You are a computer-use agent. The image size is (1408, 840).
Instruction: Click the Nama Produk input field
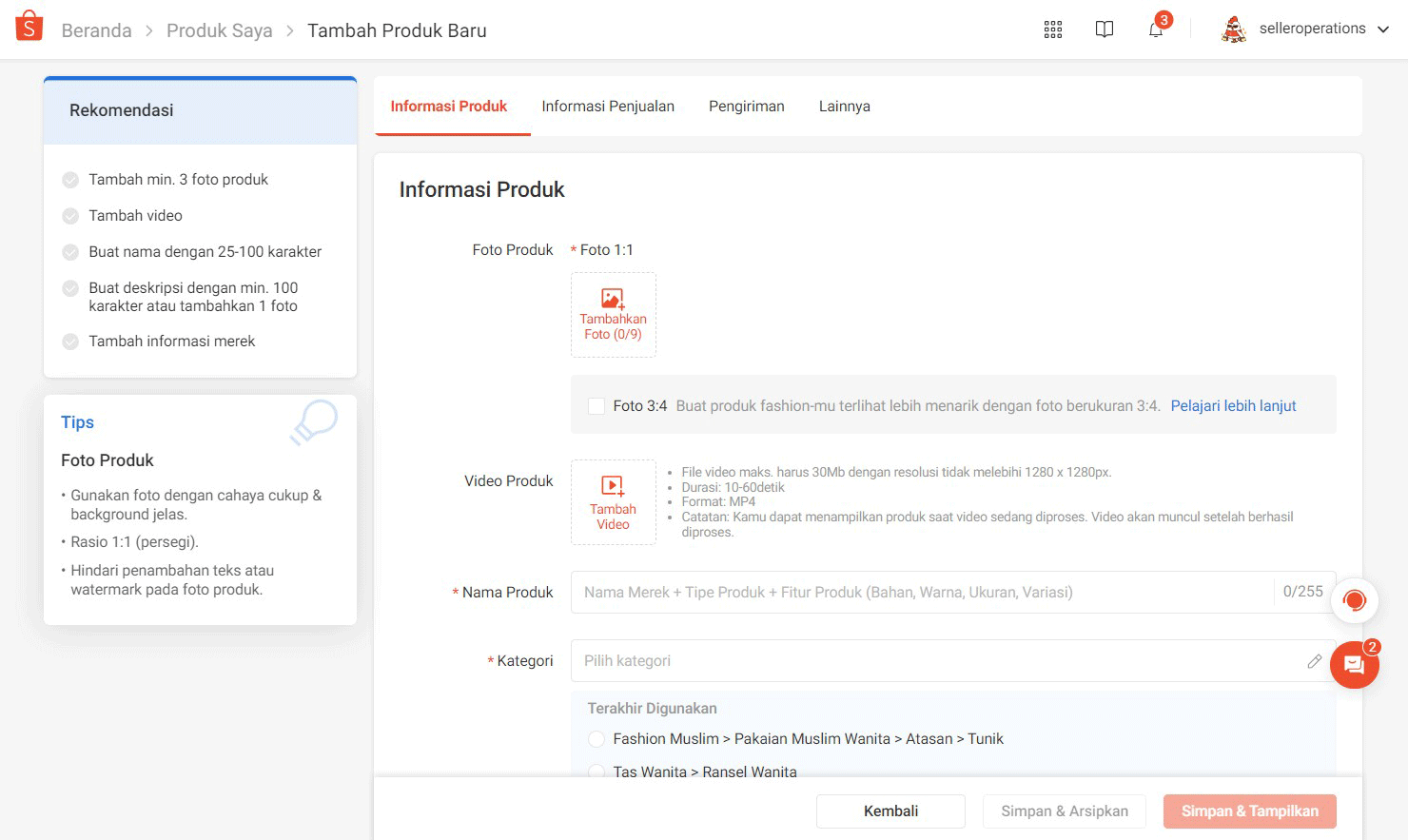tap(921, 593)
